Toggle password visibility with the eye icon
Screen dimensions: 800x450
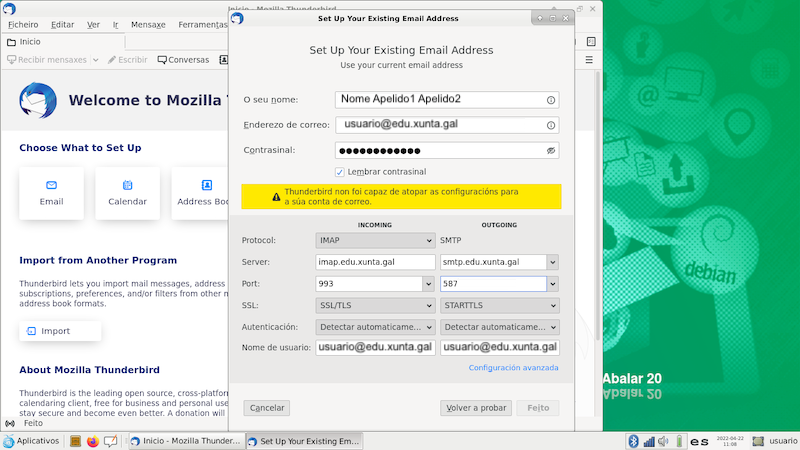[x=551, y=151]
